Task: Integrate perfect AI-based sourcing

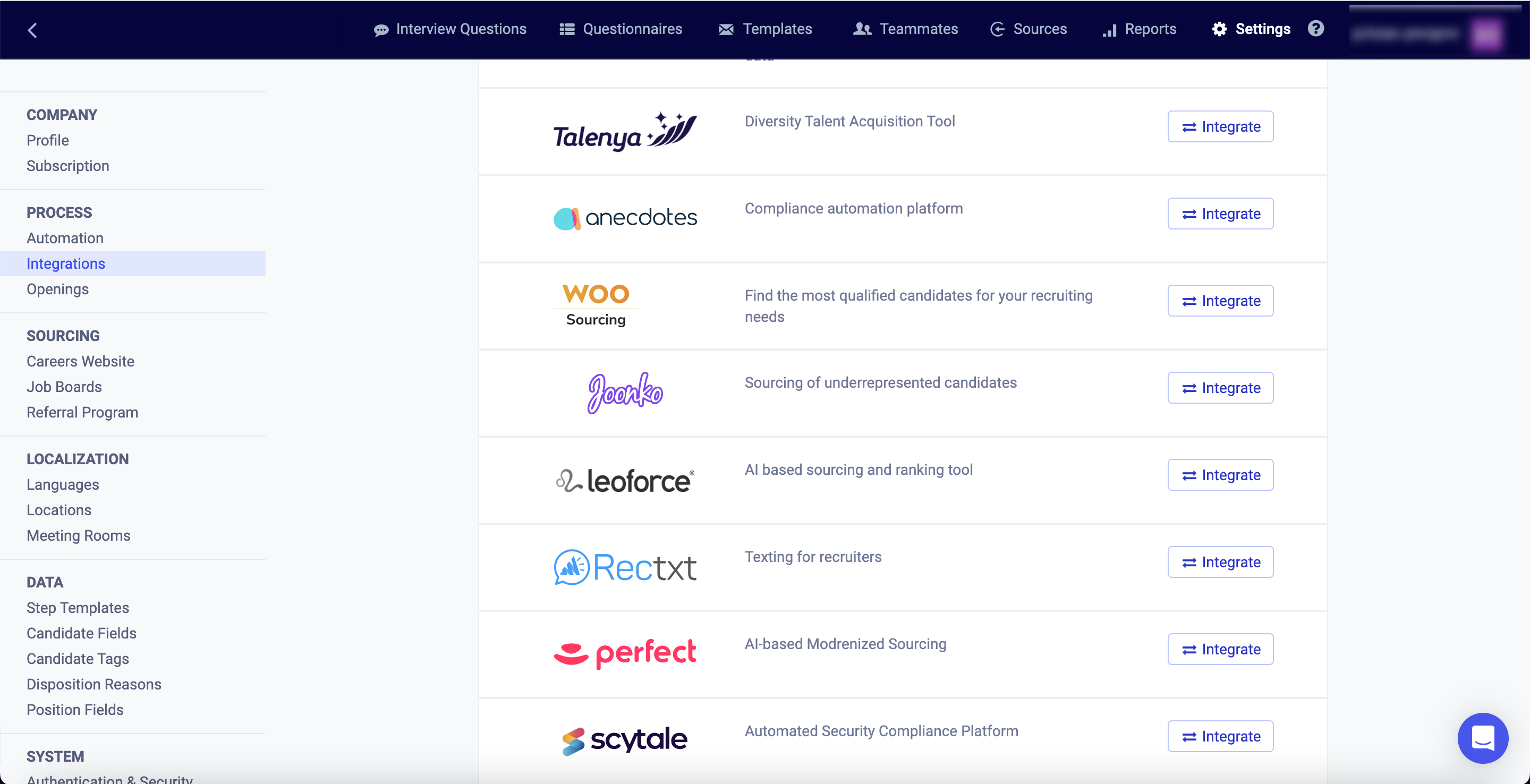Action: coord(1220,649)
